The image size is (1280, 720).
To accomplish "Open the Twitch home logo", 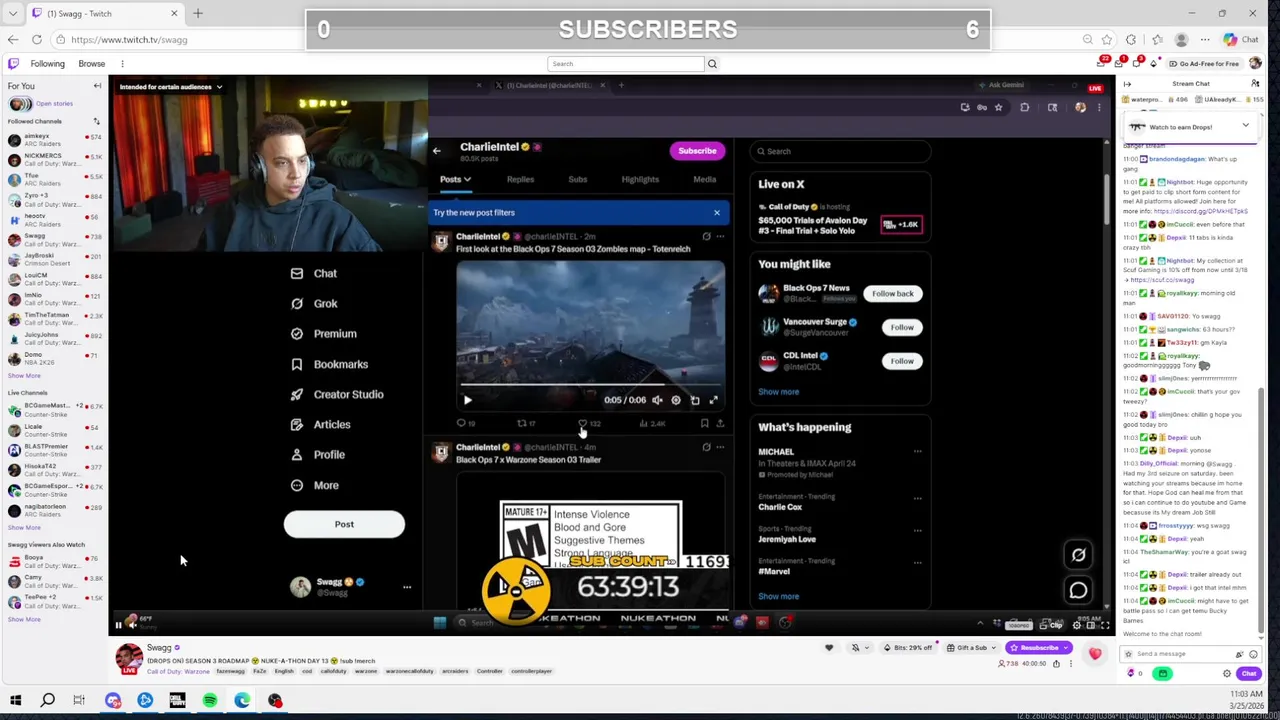I will [x=13, y=64].
